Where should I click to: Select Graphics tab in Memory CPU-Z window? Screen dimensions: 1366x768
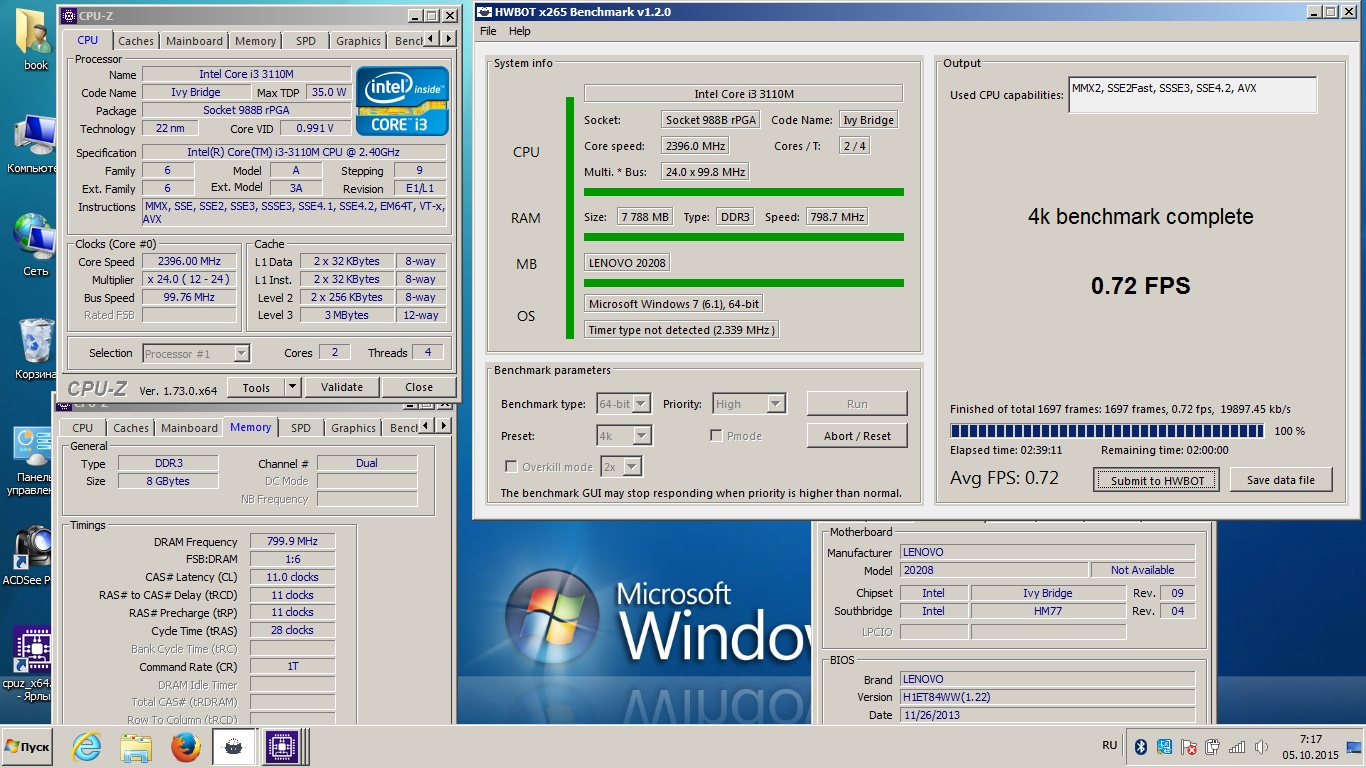[x=353, y=428]
